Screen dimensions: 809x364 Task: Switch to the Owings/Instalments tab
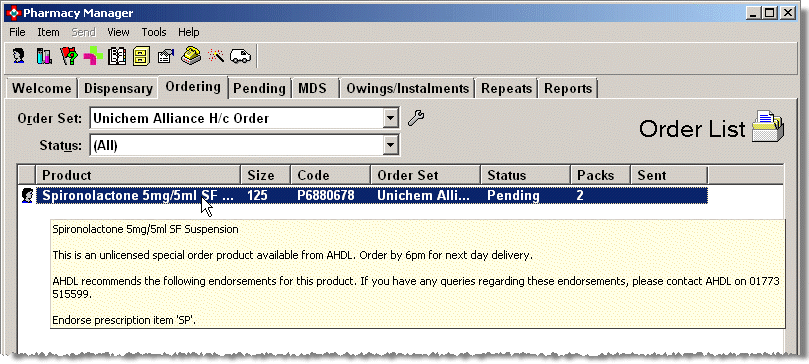(408, 88)
